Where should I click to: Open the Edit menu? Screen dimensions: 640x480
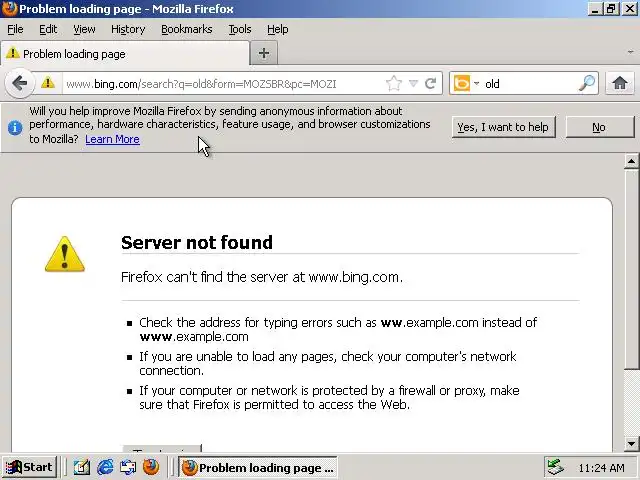[x=48, y=29]
